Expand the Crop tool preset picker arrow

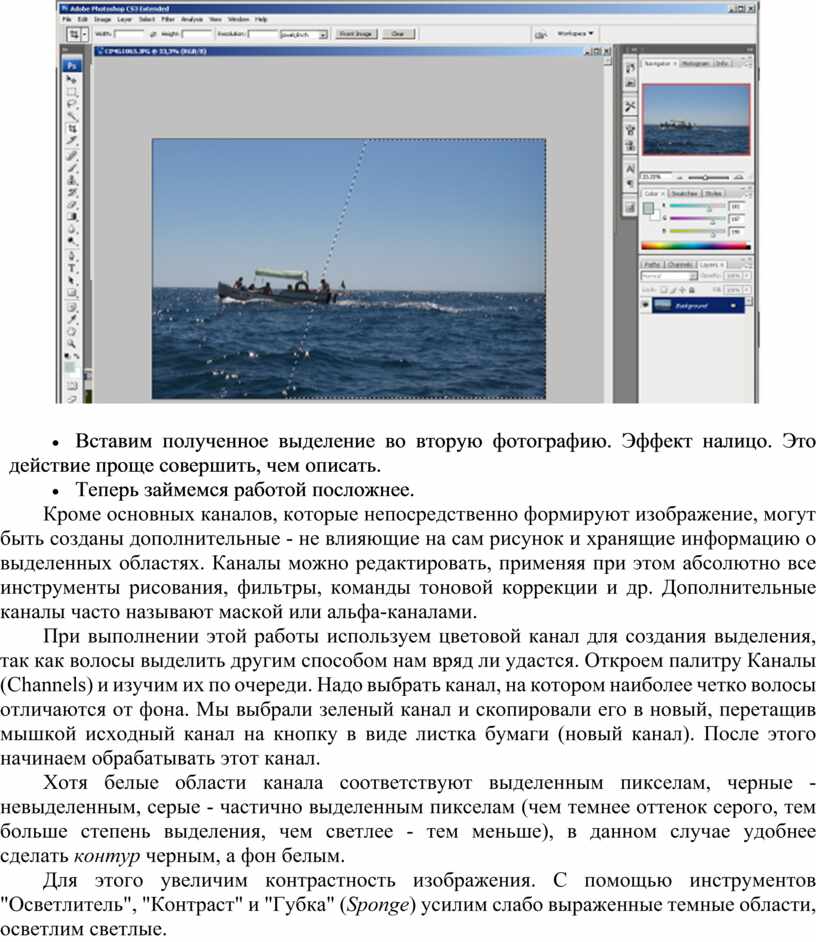tap(84, 34)
